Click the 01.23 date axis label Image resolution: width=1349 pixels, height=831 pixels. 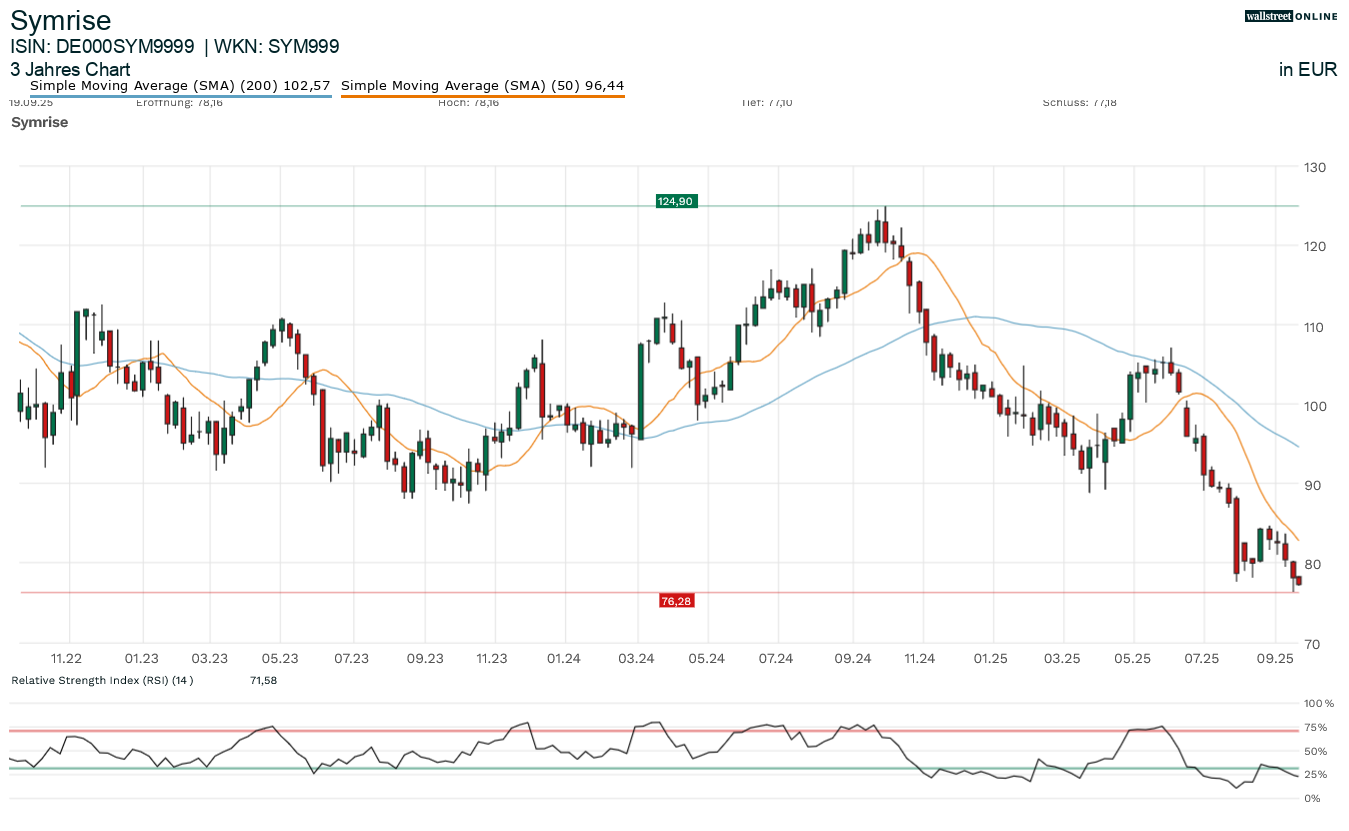click(x=142, y=658)
